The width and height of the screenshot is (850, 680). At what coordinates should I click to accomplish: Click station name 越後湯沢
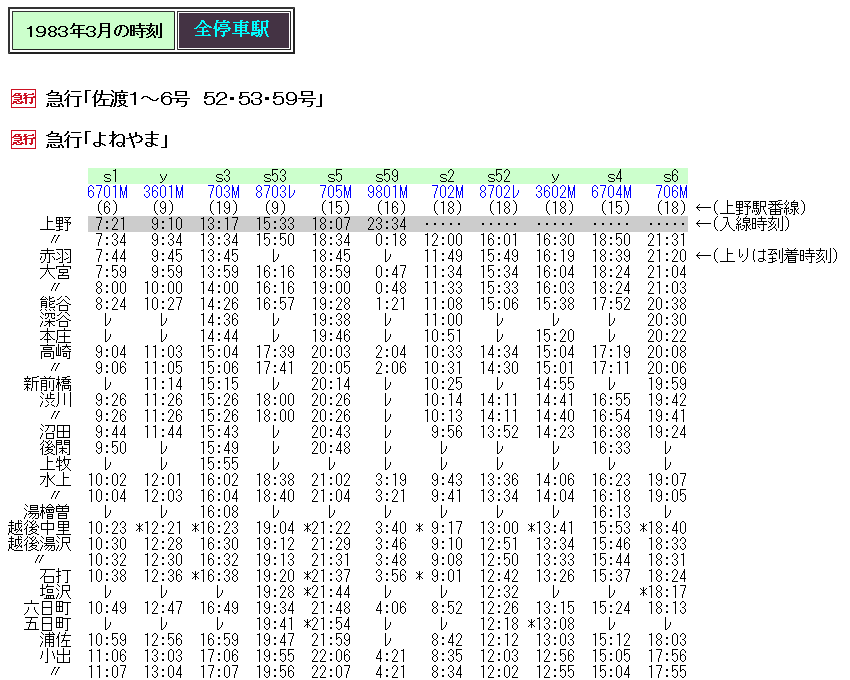pyautogui.click(x=39, y=544)
